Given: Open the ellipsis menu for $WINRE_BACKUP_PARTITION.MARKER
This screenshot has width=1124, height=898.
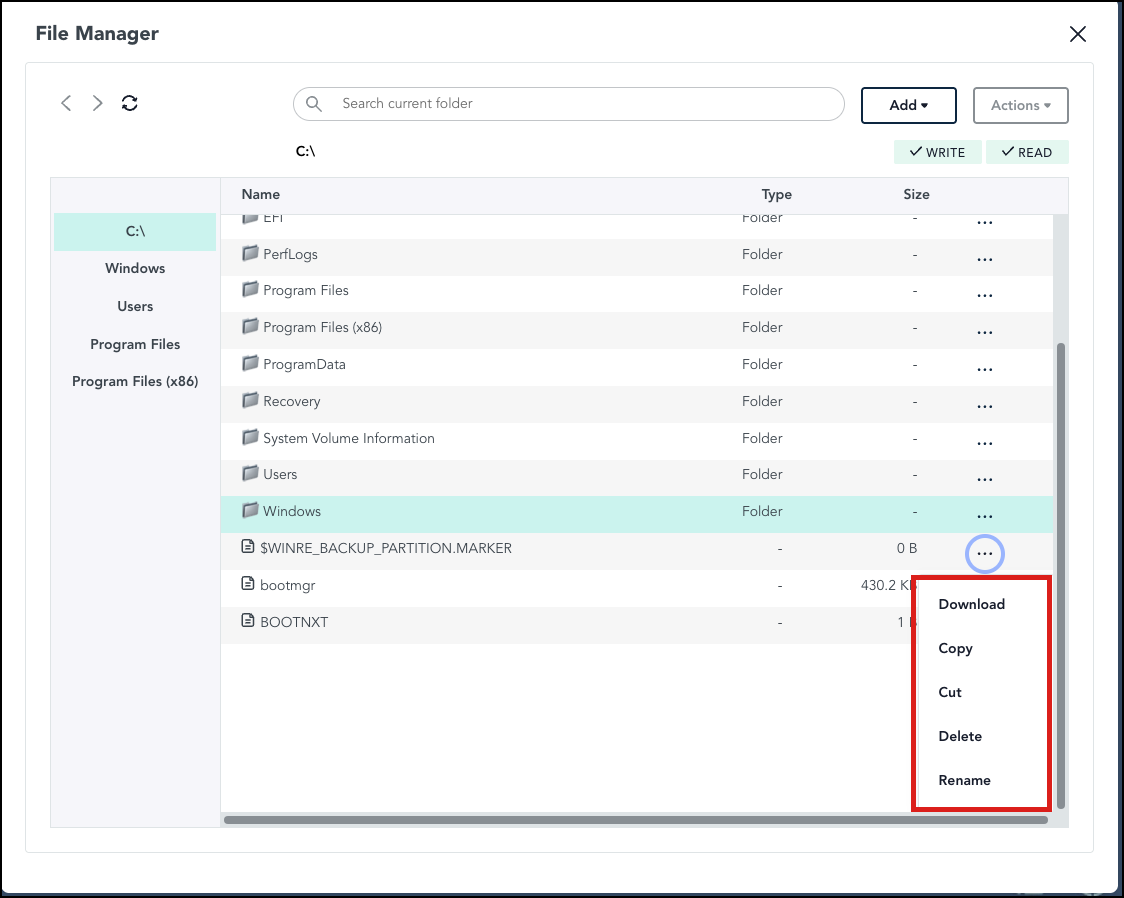Looking at the screenshot, I should click(x=984, y=552).
